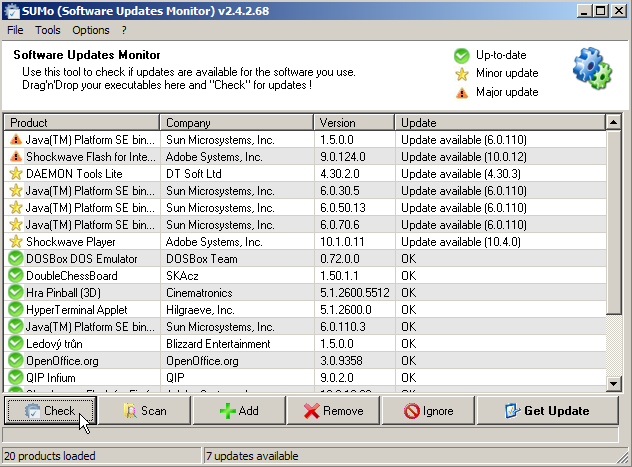The width and height of the screenshot is (632, 467).
Task: Sort list by Company column header
Action: [x=237, y=122]
